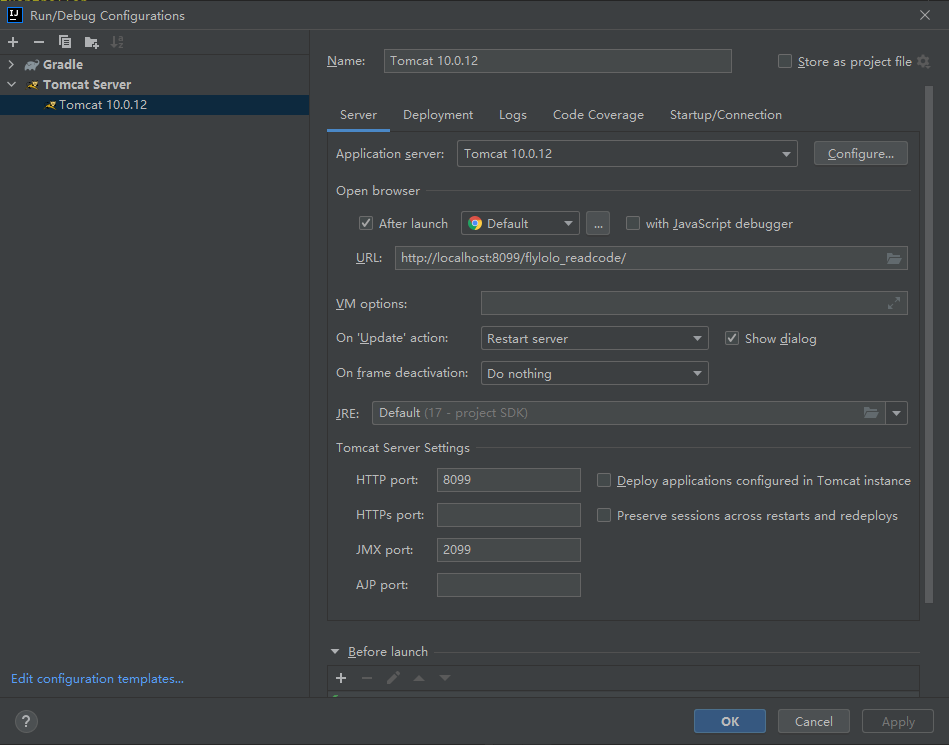Switch to the Server tab
The width and height of the screenshot is (949, 745).
tap(358, 115)
